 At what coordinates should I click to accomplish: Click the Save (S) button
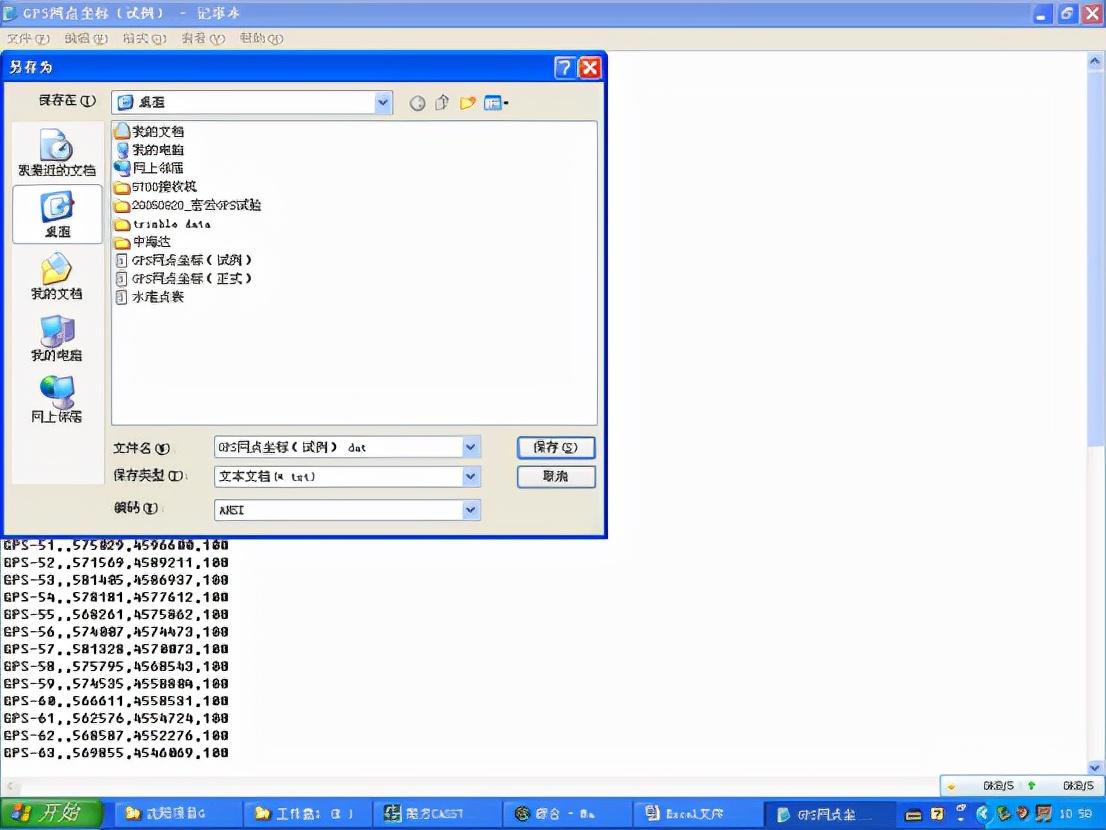click(556, 447)
